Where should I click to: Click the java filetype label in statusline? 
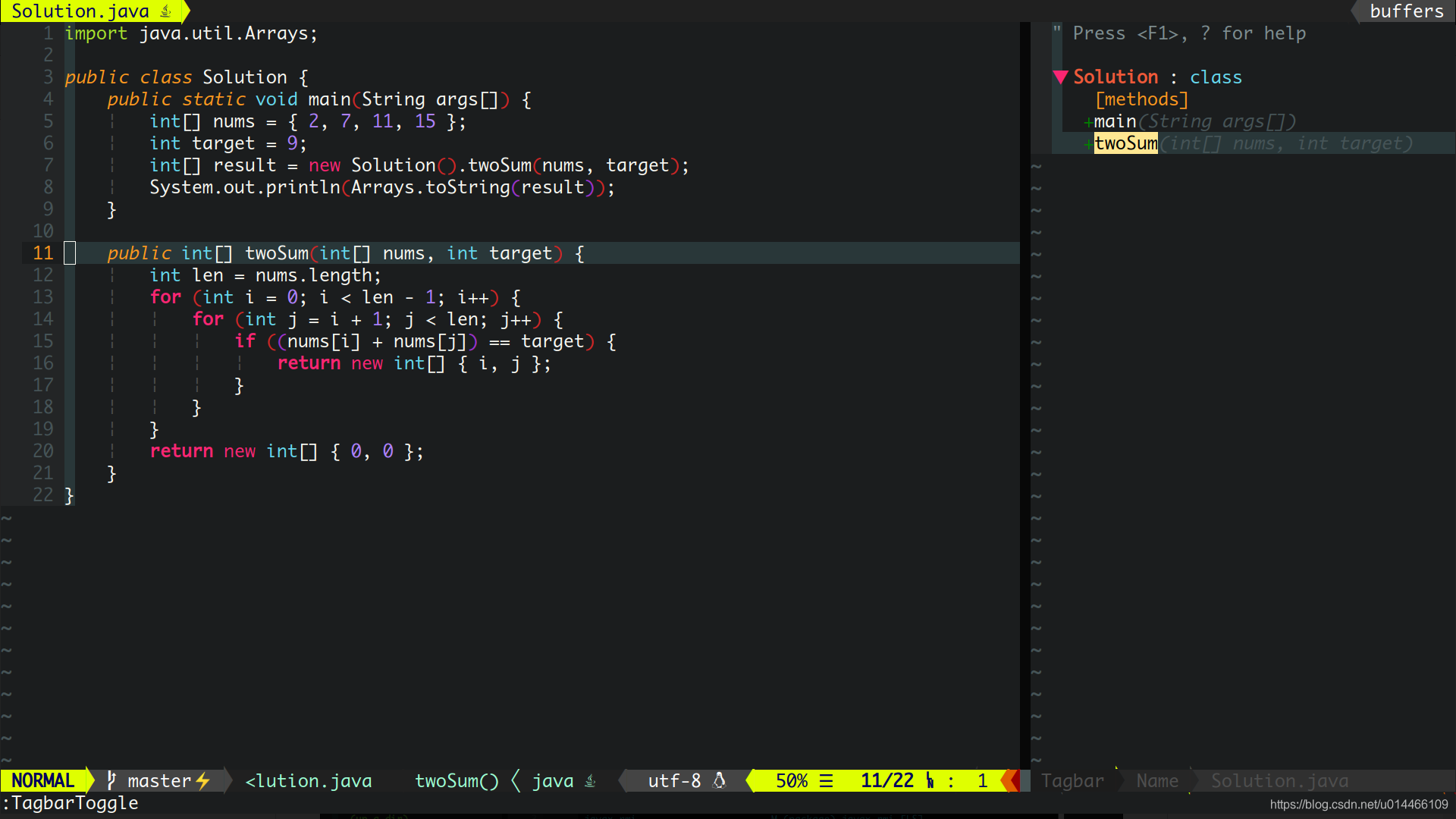(x=553, y=781)
